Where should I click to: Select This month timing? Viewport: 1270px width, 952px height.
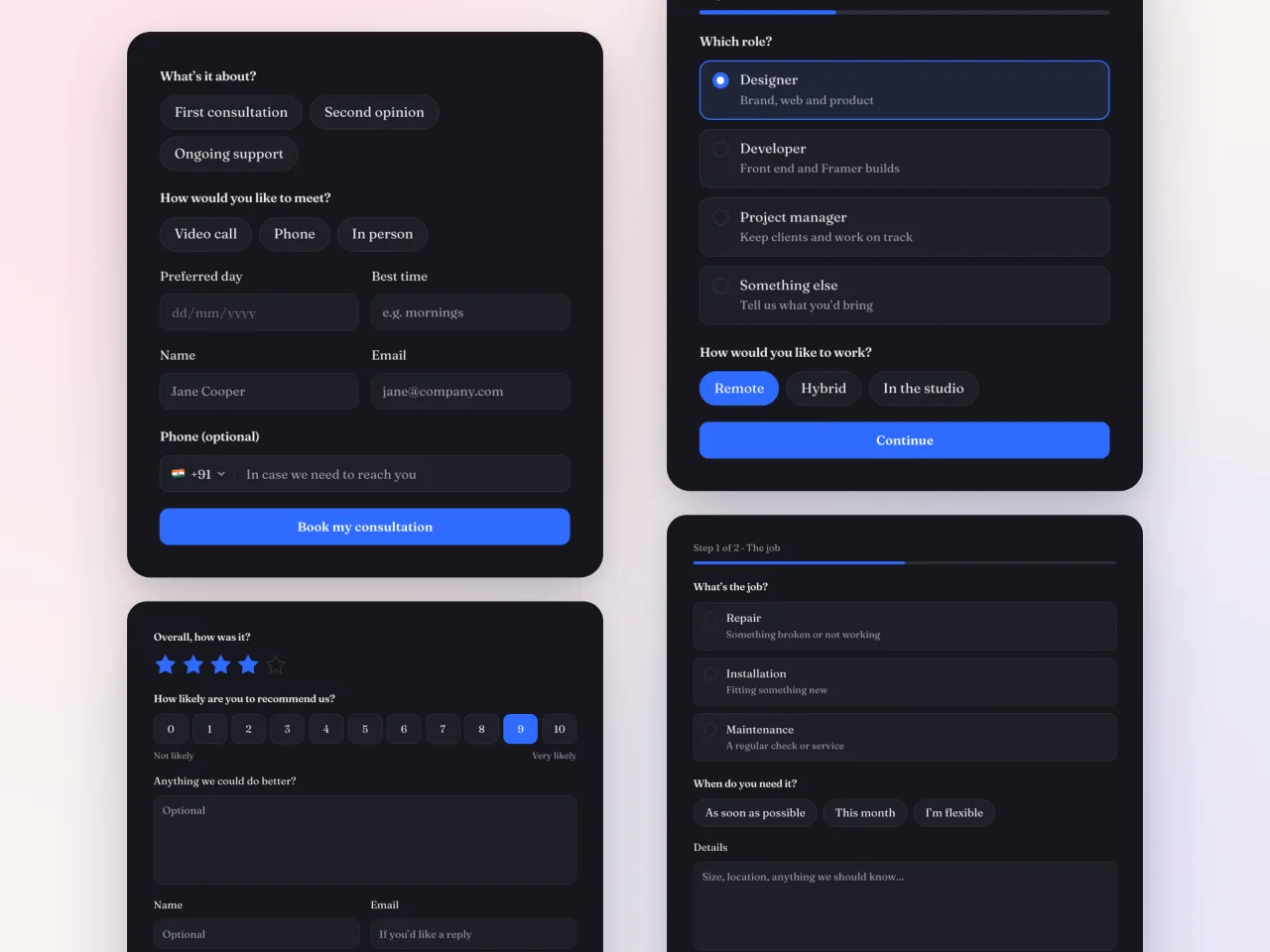pos(865,813)
